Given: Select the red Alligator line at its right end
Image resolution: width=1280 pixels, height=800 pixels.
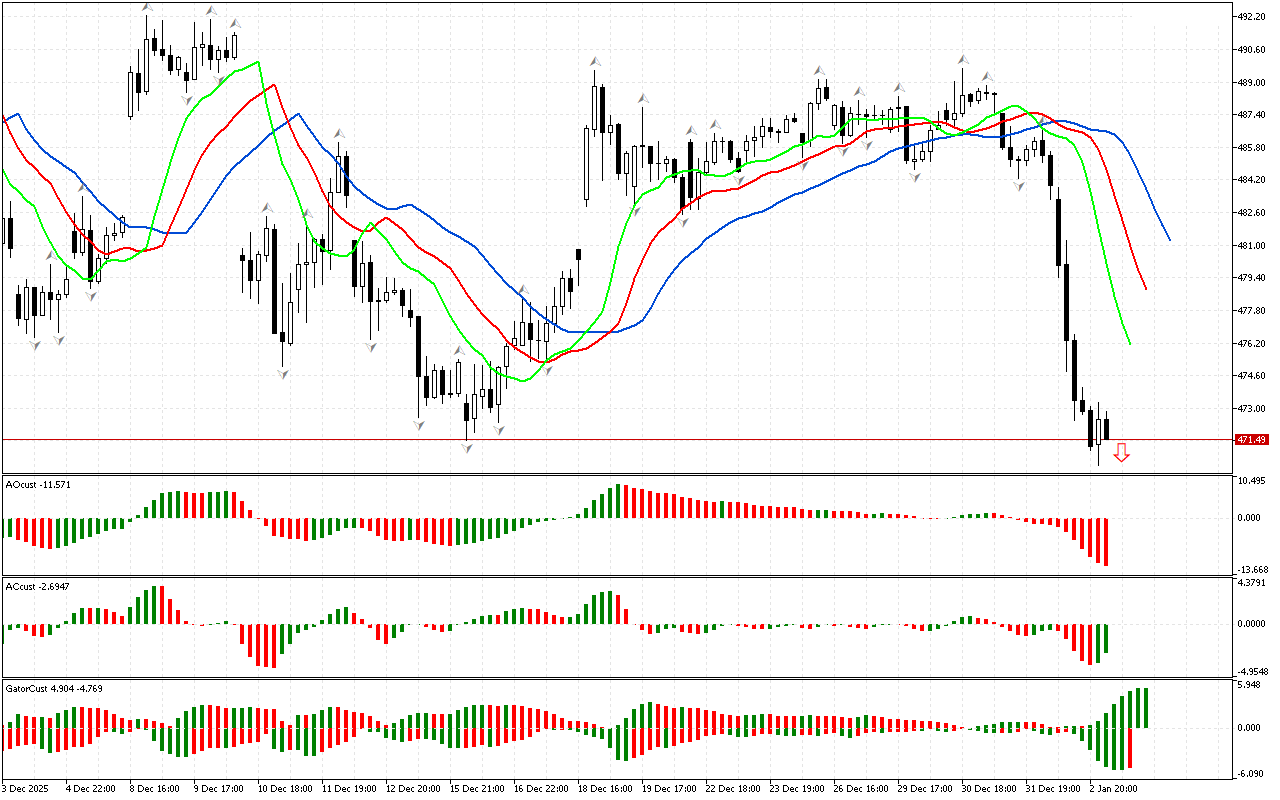Looking at the screenshot, I should click(x=1145, y=288).
